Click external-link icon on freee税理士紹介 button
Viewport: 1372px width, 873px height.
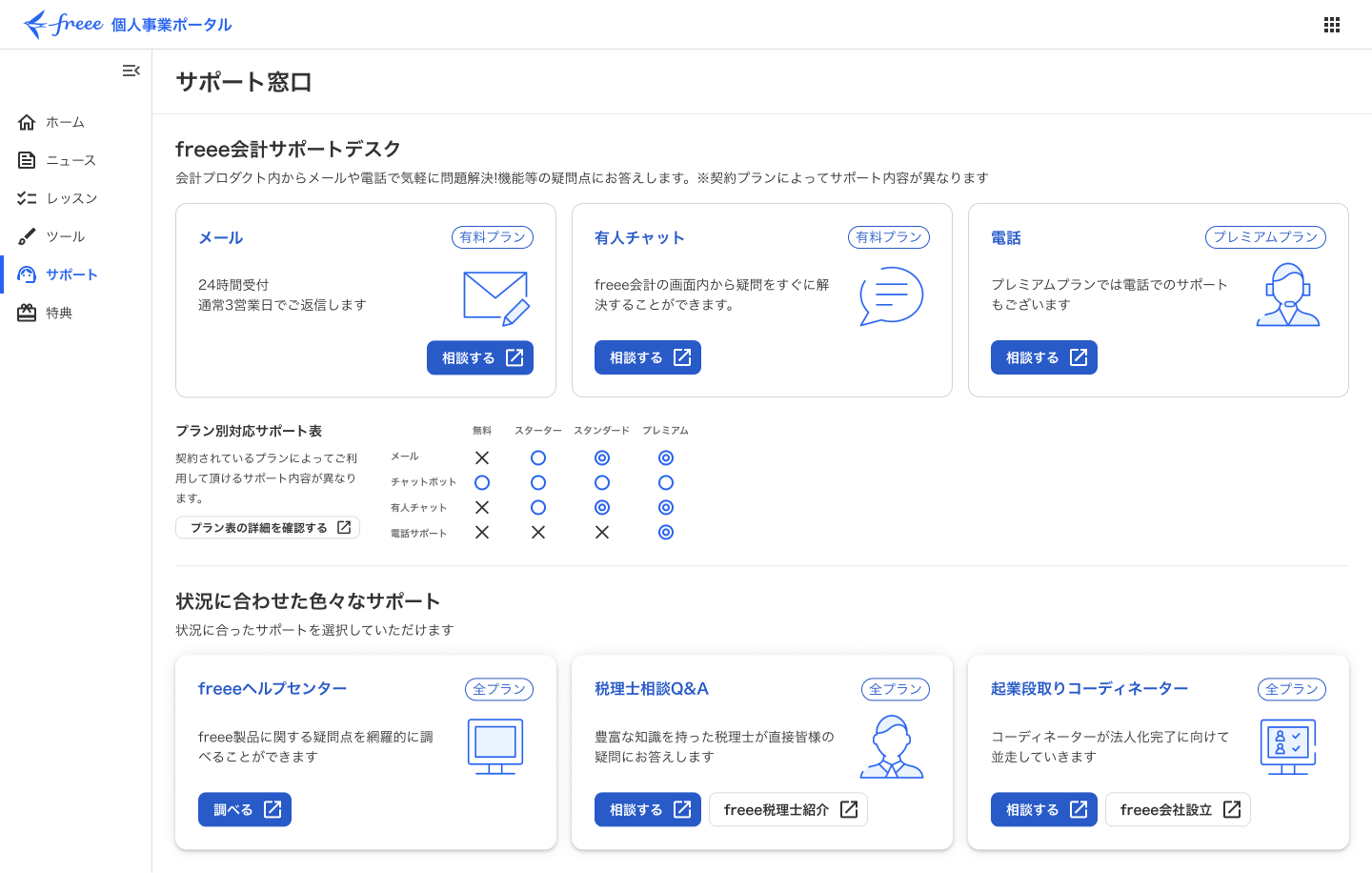(849, 809)
